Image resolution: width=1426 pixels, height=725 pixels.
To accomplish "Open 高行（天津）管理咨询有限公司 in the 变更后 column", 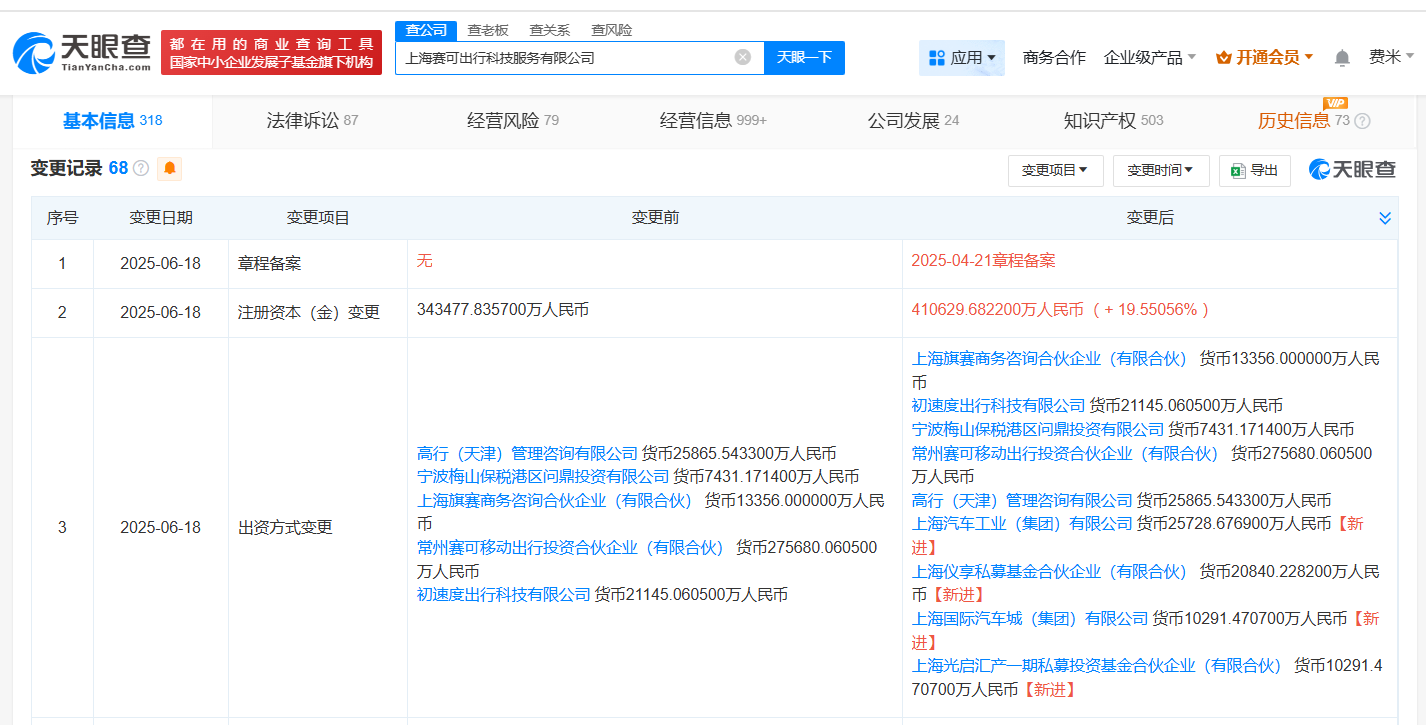I will 1022,501.
